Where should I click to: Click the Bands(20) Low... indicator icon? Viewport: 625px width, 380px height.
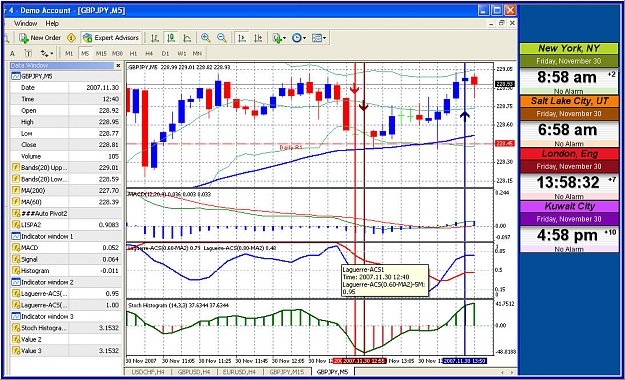coord(16,179)
